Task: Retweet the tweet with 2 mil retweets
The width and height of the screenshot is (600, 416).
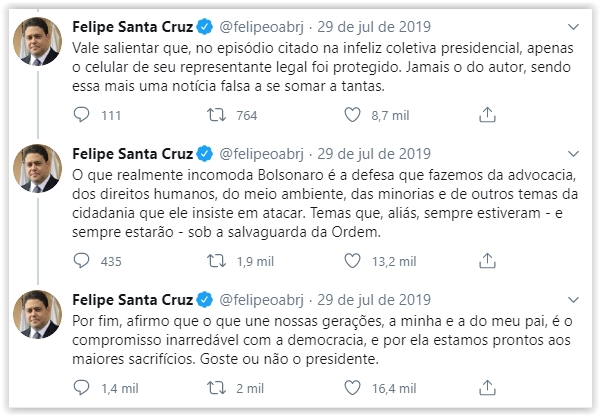Action: pos(215,386)
